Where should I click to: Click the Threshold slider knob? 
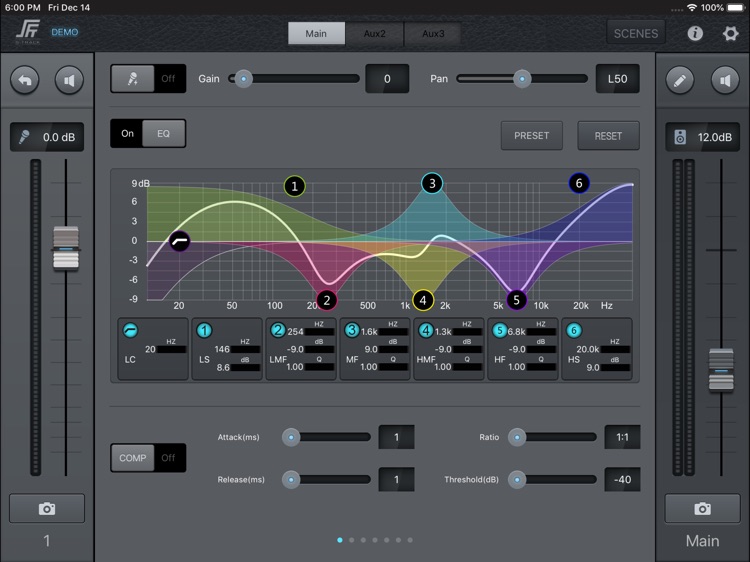517,479
